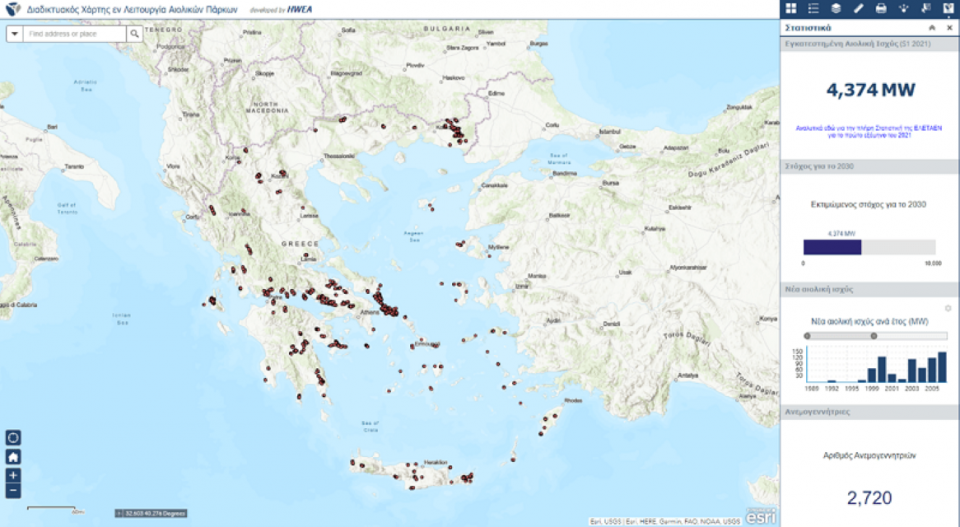
Task: Close the Στατιστικά panel
Action: pyautogui.click(x=949, y=28)
